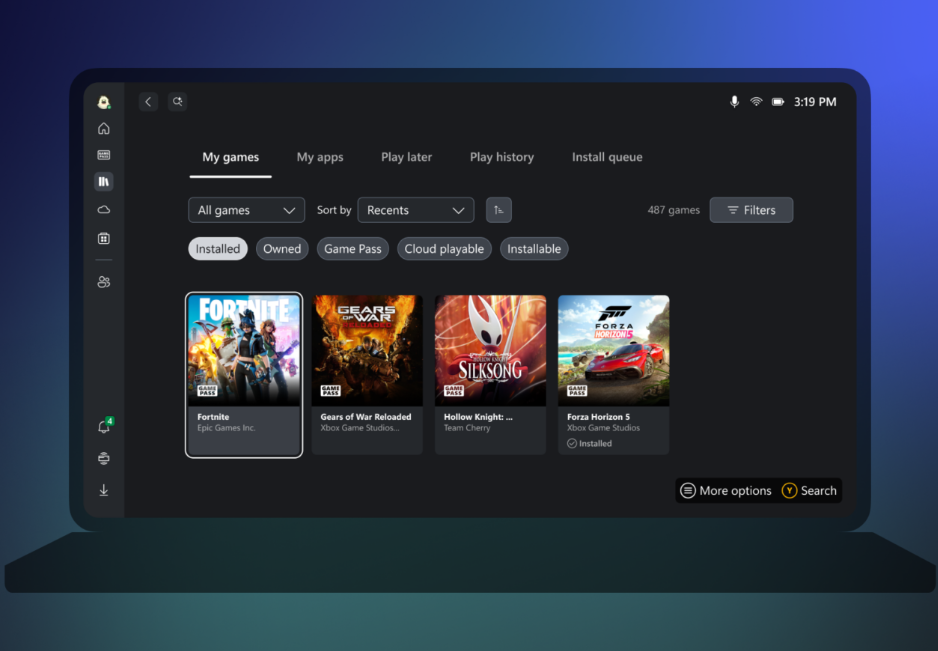Reverse sort order with the sort direction button
This screenshot has width=938, height=651.
(x=499, y=210)
